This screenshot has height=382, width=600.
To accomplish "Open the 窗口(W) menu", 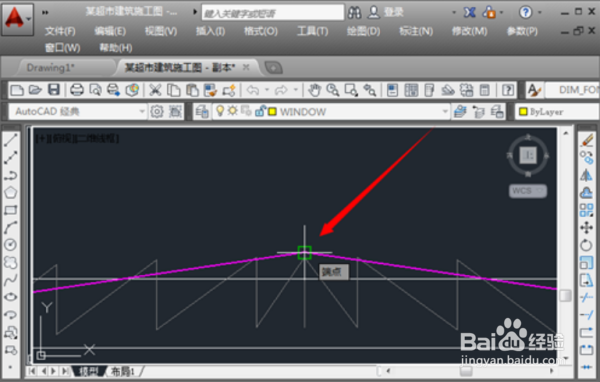I will coord(62,48).
